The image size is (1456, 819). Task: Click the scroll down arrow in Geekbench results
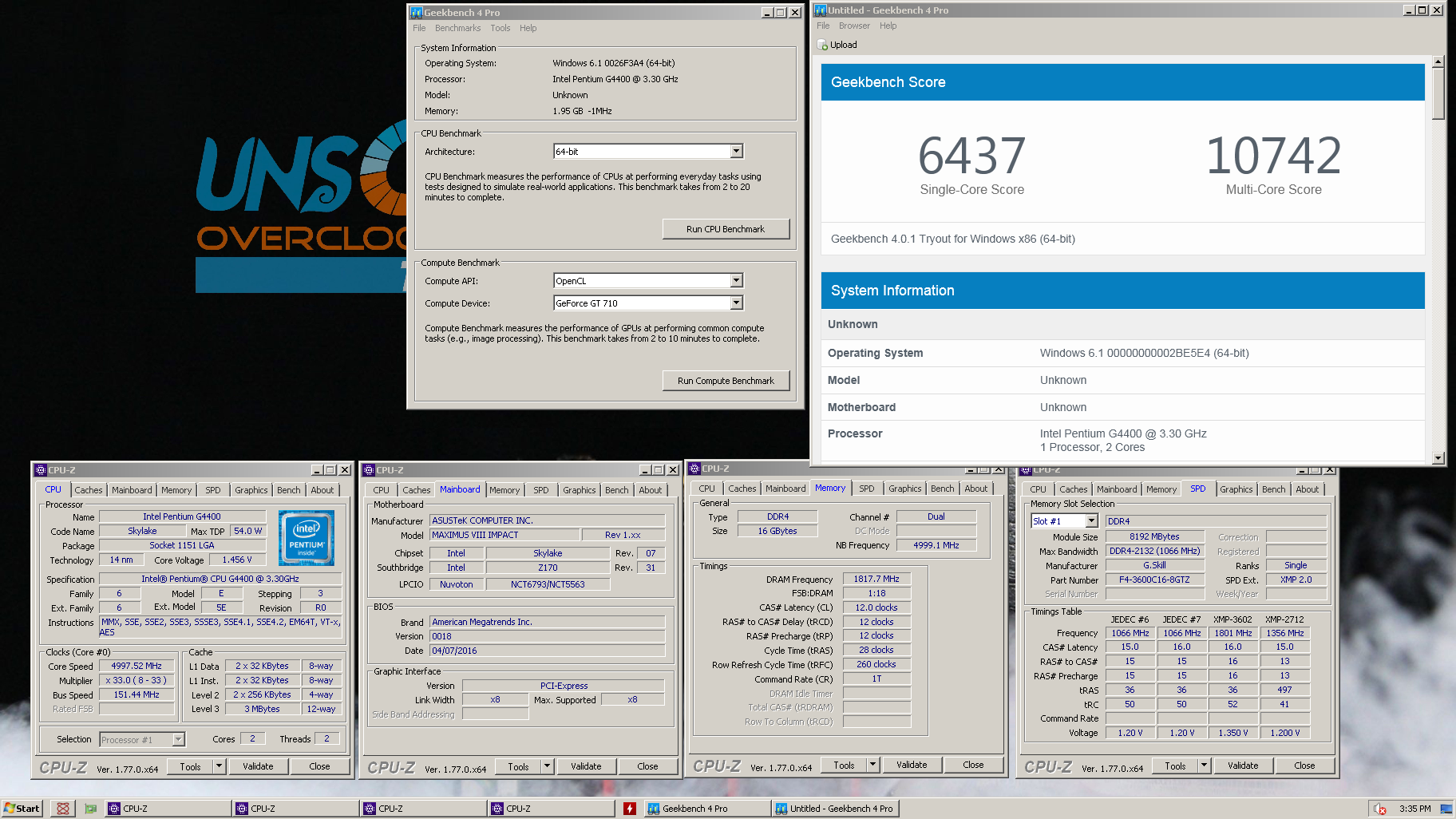1438,458
